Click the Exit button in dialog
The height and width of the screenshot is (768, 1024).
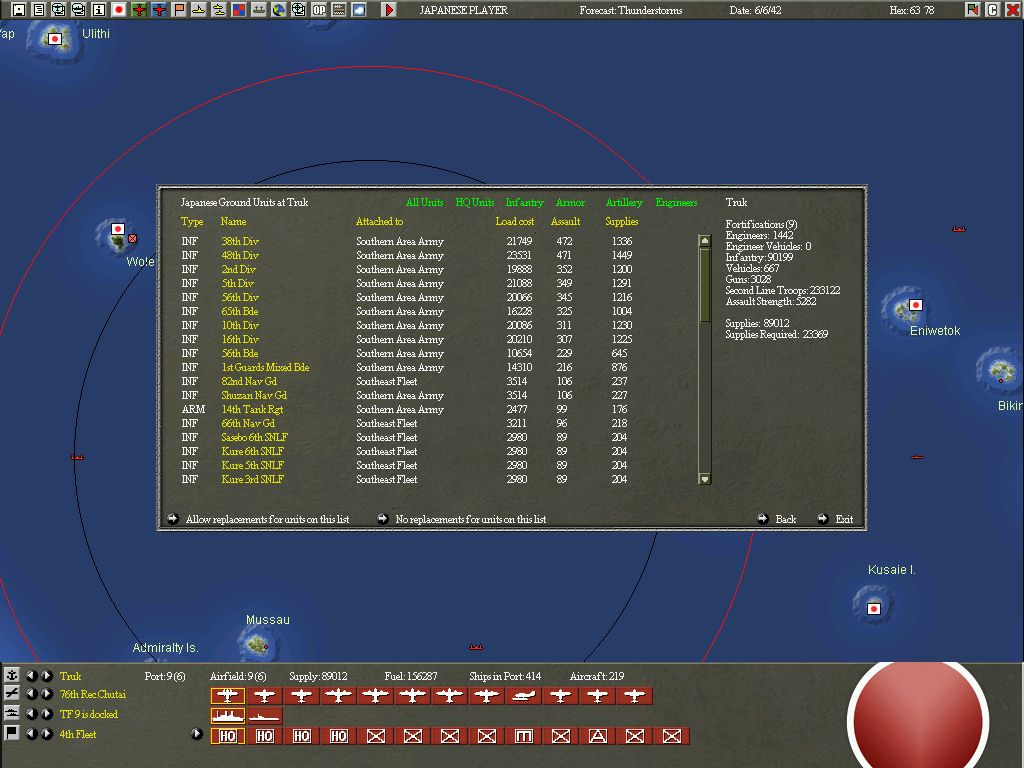[x=836, y=519]
